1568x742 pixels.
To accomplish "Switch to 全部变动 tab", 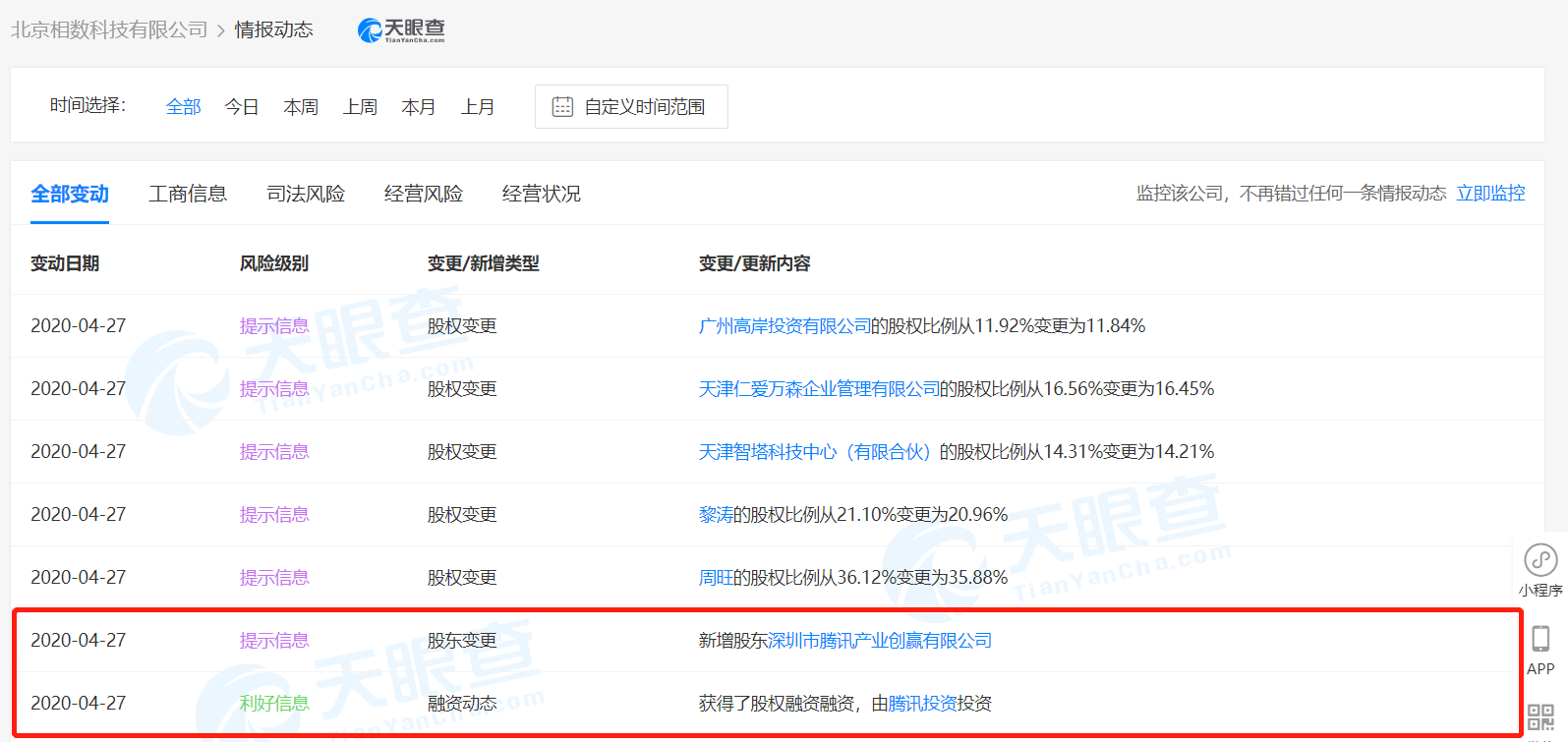I will point(70,194).
